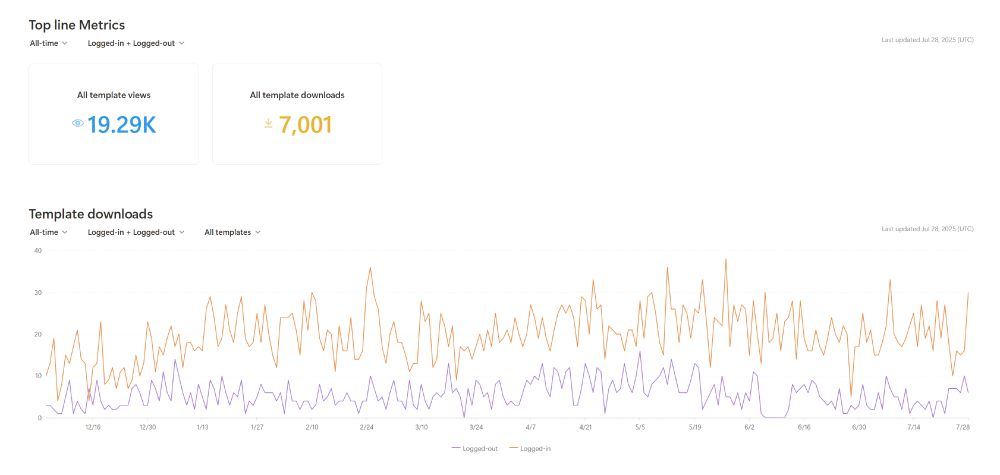Click the 2/24 x-axis label
Viewport: 1000px width, 475px height.
point(367,427)
